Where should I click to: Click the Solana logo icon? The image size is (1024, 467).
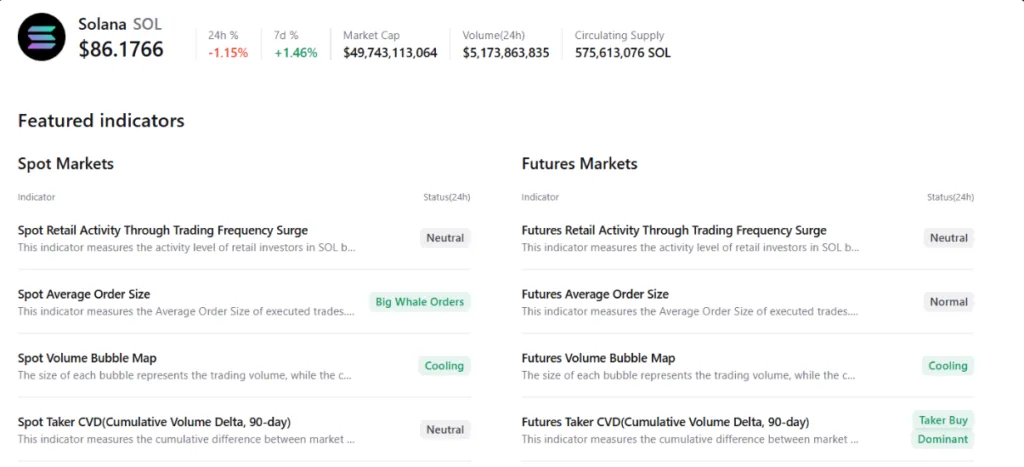click(x=42, y=37)
